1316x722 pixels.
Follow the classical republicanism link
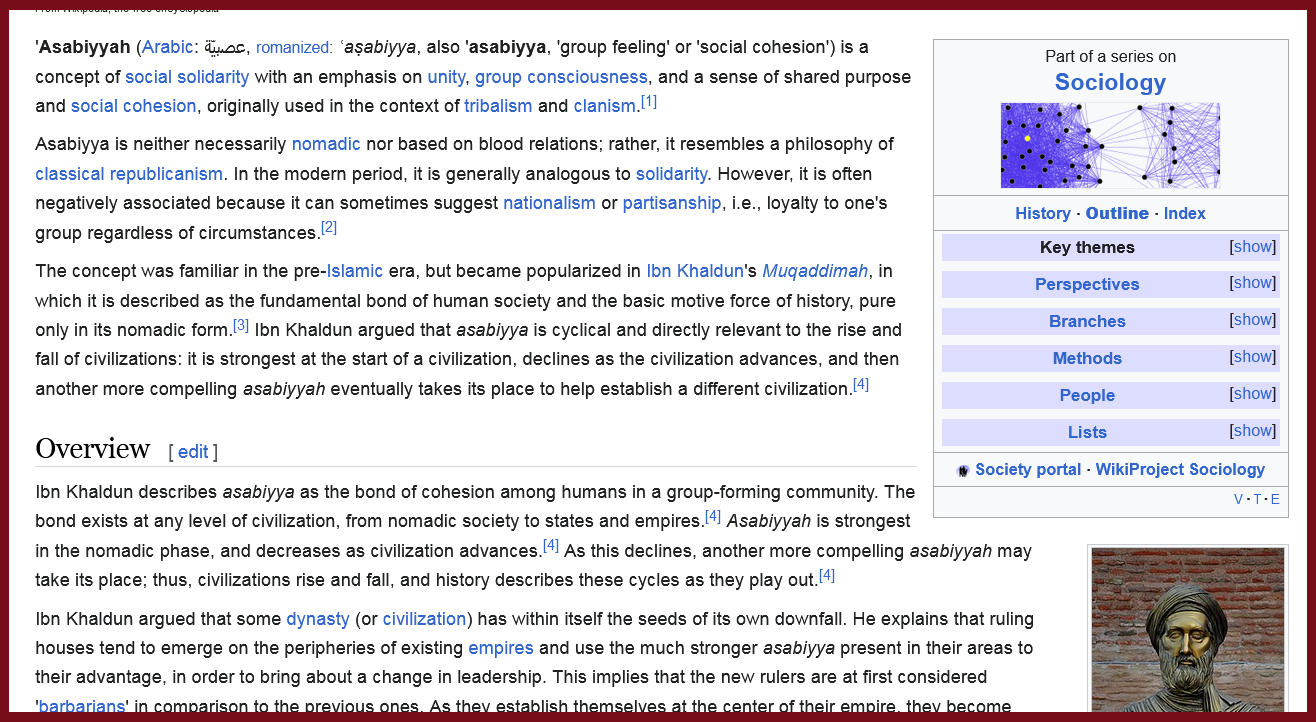[x=129, y=174]
